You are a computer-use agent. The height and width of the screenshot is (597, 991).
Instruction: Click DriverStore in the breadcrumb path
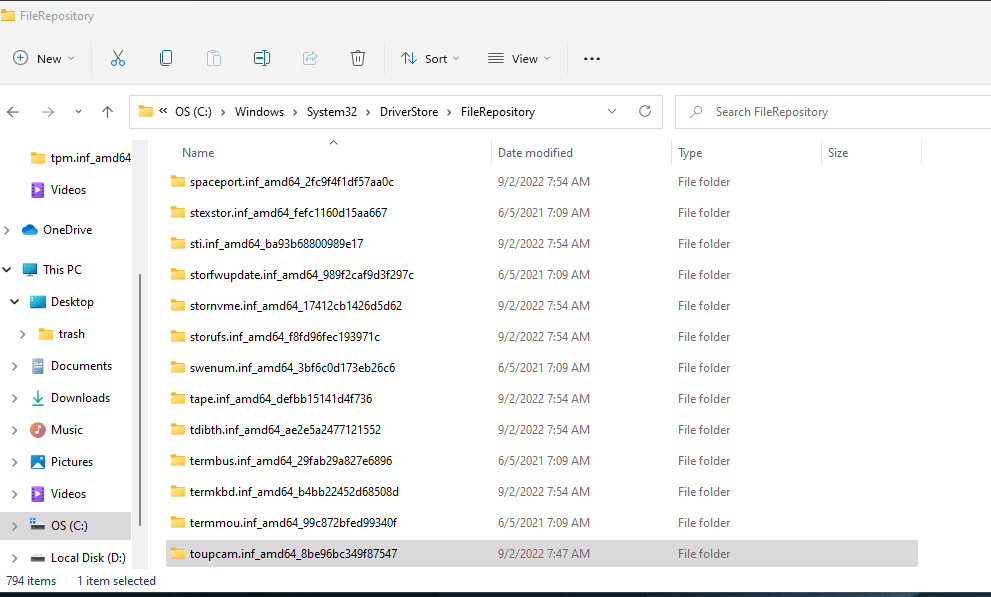click(x=409, y=112)
